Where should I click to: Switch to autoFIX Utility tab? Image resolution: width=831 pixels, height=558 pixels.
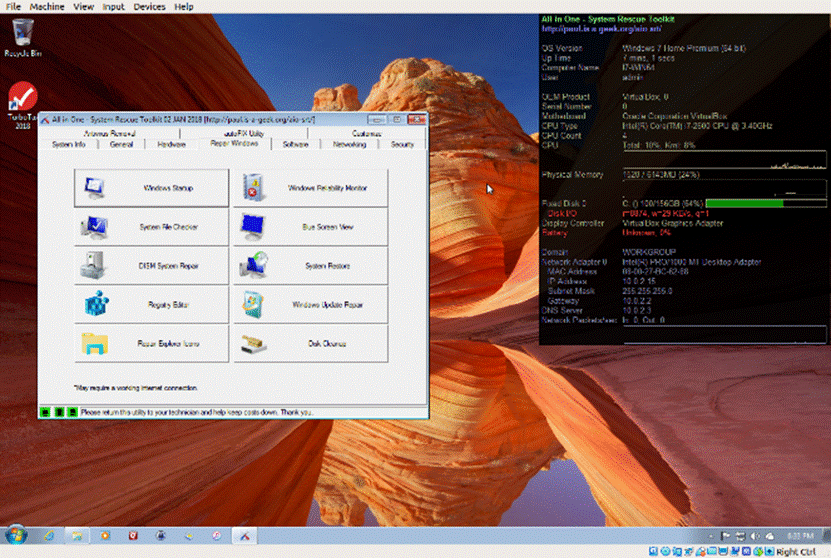[x=244, y=134]
